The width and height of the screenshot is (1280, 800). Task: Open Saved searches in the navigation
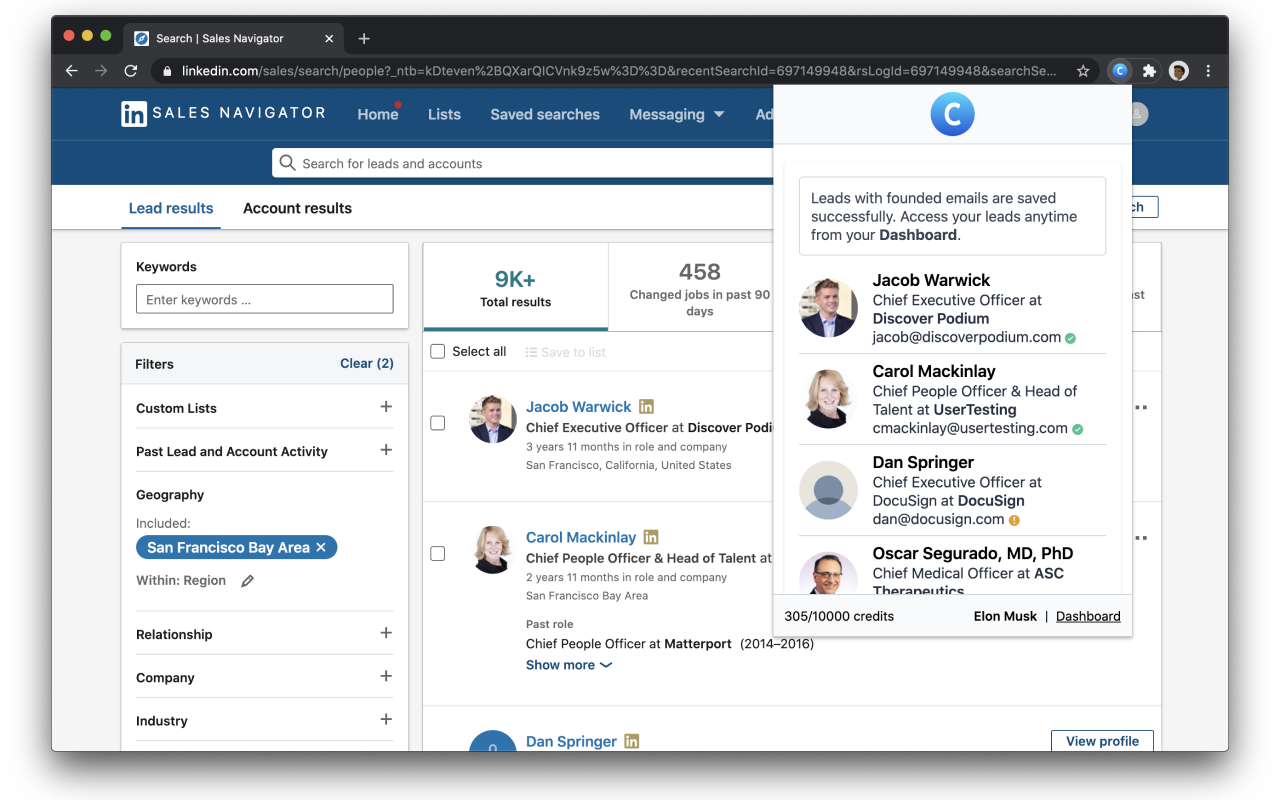(545, 114)
